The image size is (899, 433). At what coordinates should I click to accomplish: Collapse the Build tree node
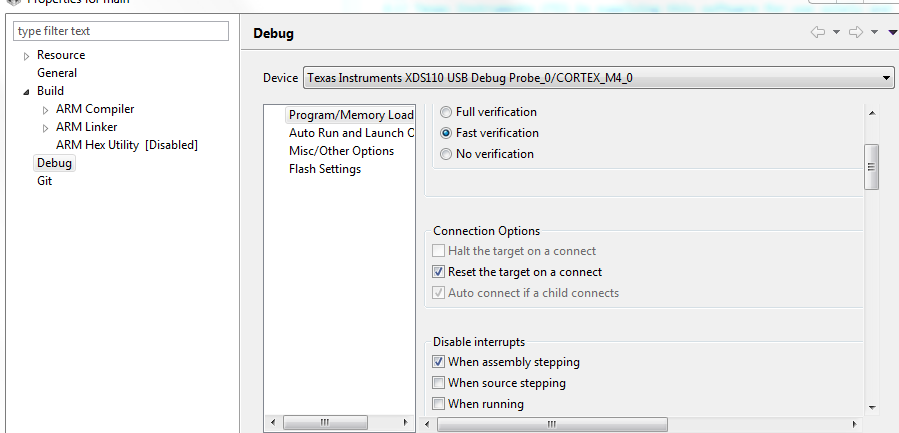pos(26,92)
